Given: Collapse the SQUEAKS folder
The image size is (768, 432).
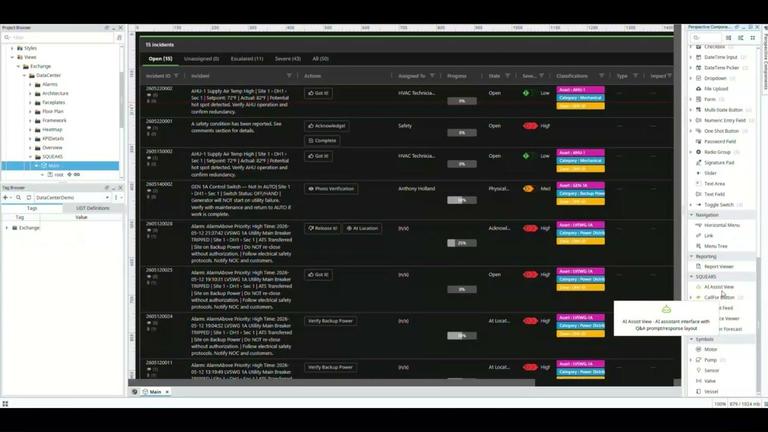Looking at the screenshot, I should pos(30,157).
